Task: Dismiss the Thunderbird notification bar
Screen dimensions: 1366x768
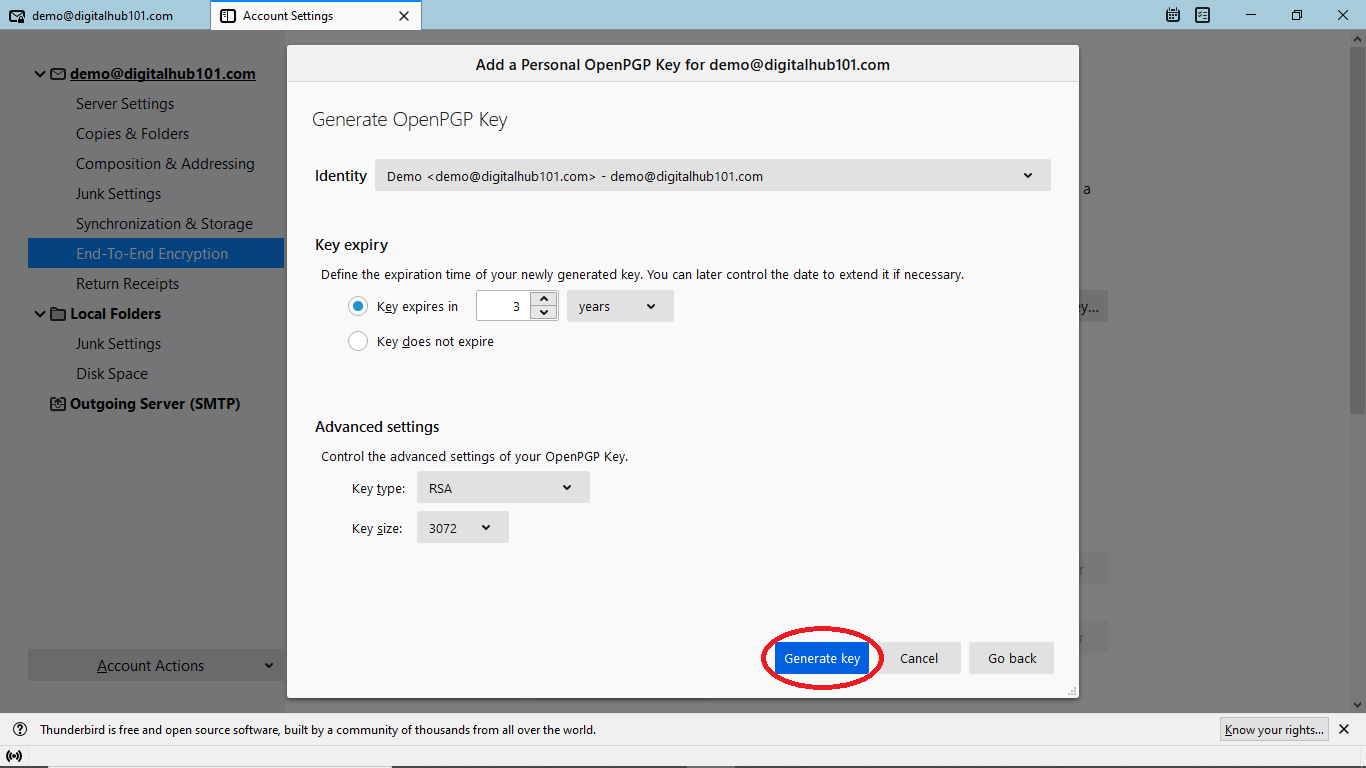Action: coord(1344,729)
